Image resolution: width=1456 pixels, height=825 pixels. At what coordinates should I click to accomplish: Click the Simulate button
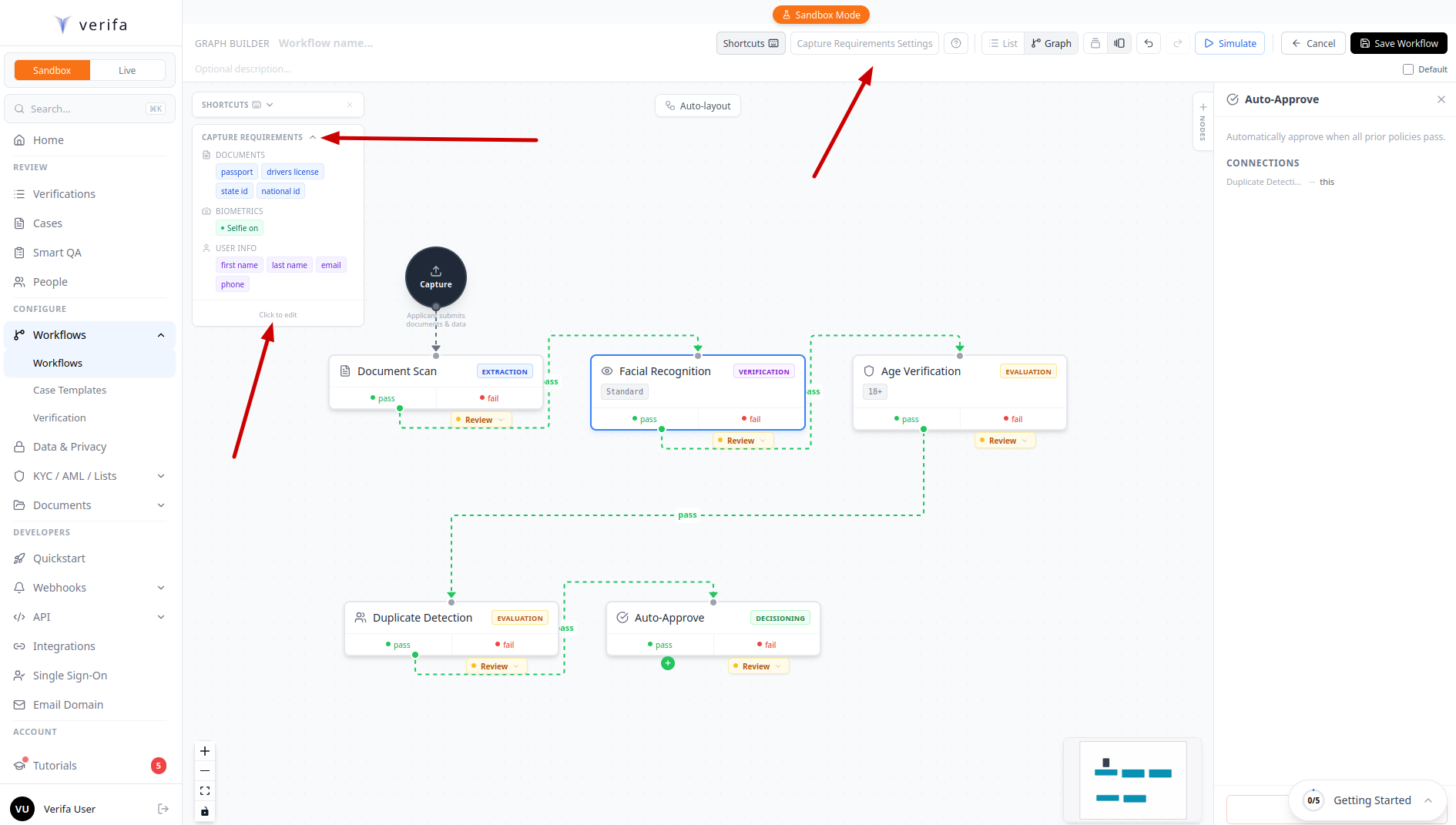[1230, 43]
